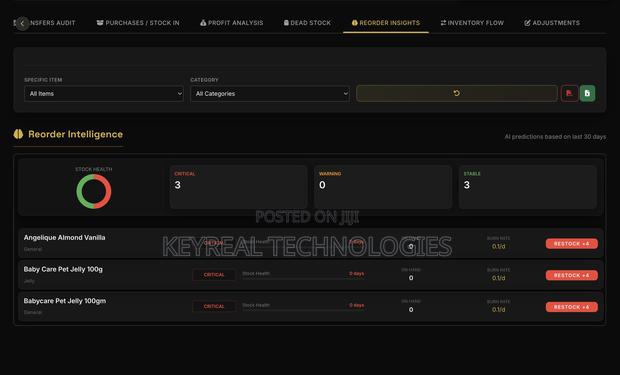Click Critical badge on Baby Care row

(x=214, y=275)
